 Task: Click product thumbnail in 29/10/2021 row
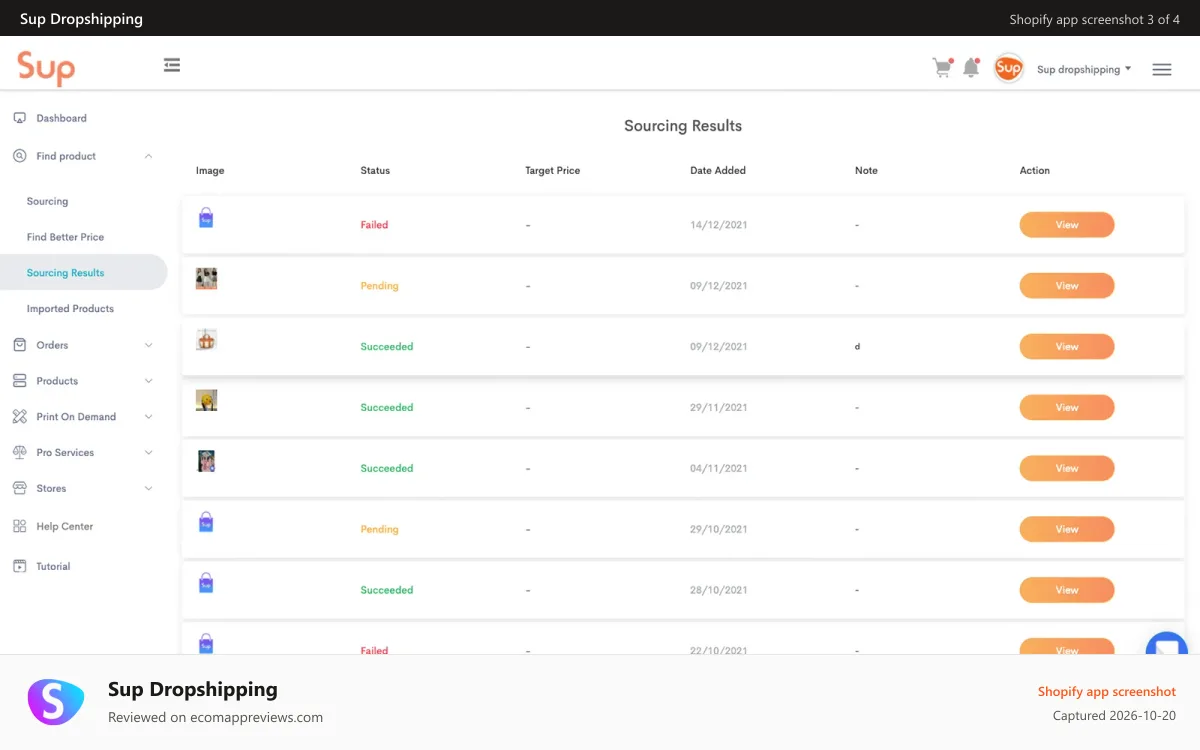206,522
